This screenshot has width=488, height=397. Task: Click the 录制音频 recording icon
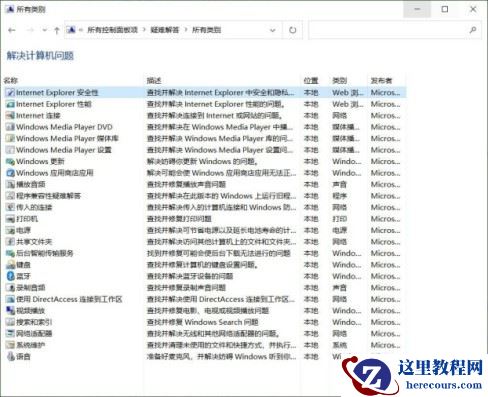pyautogui.click(x=11, y=288)
